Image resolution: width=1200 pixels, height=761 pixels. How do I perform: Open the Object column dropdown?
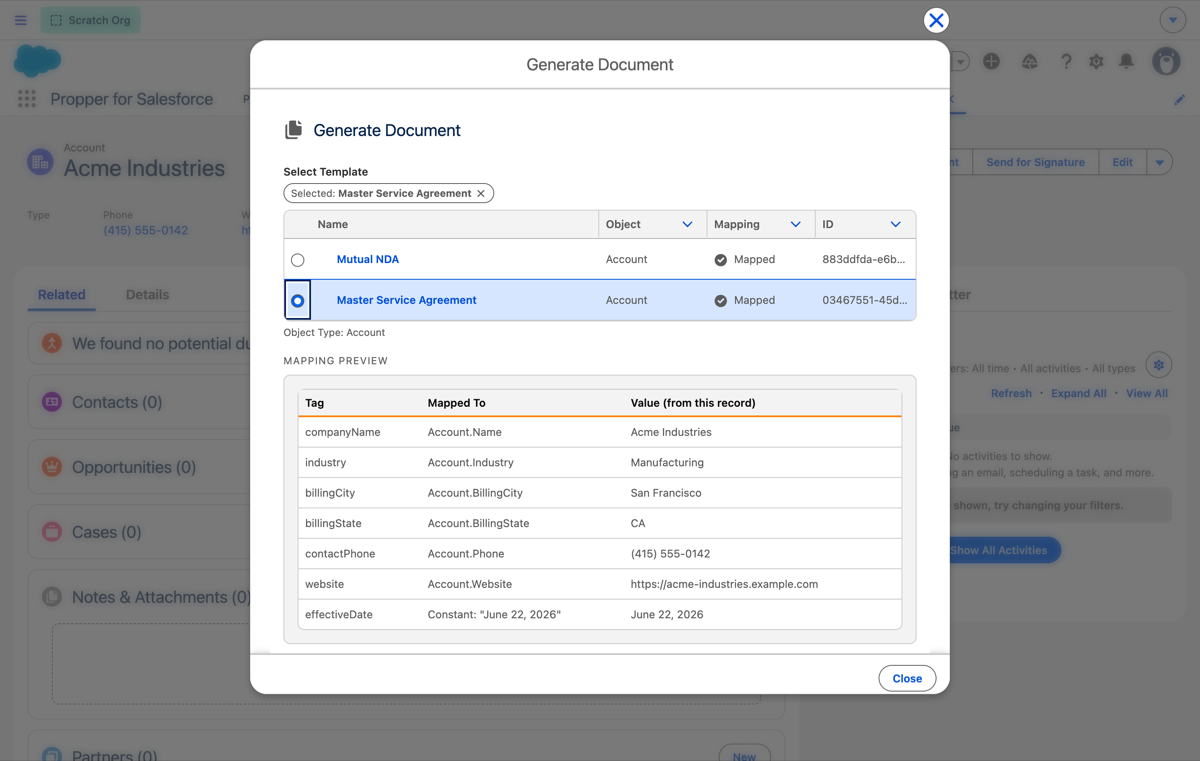coord(687,224)
